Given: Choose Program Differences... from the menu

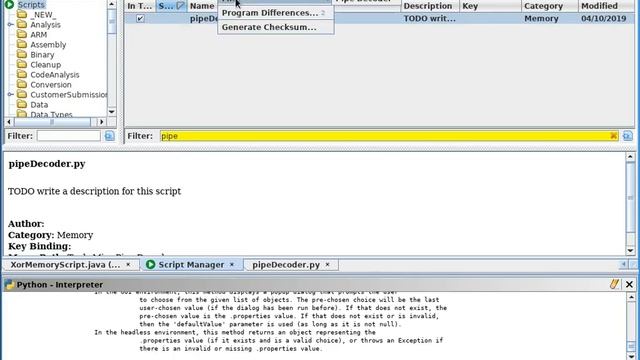Looking at the screenshot, I should click(x=276, y=13).
